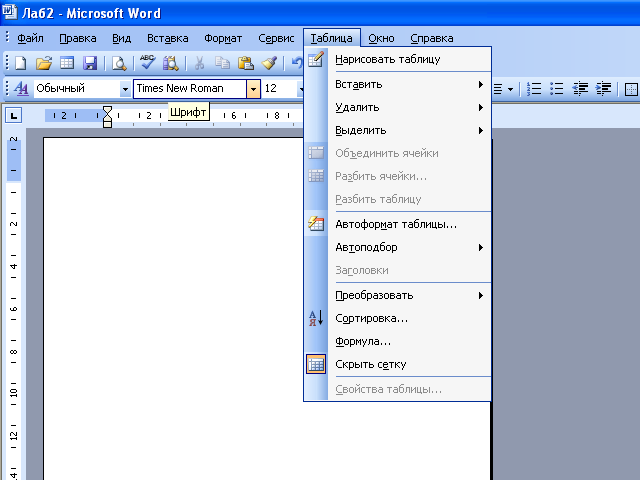
Task: Expand the Преобразовать submenu
Action: (x=397, y=295)
